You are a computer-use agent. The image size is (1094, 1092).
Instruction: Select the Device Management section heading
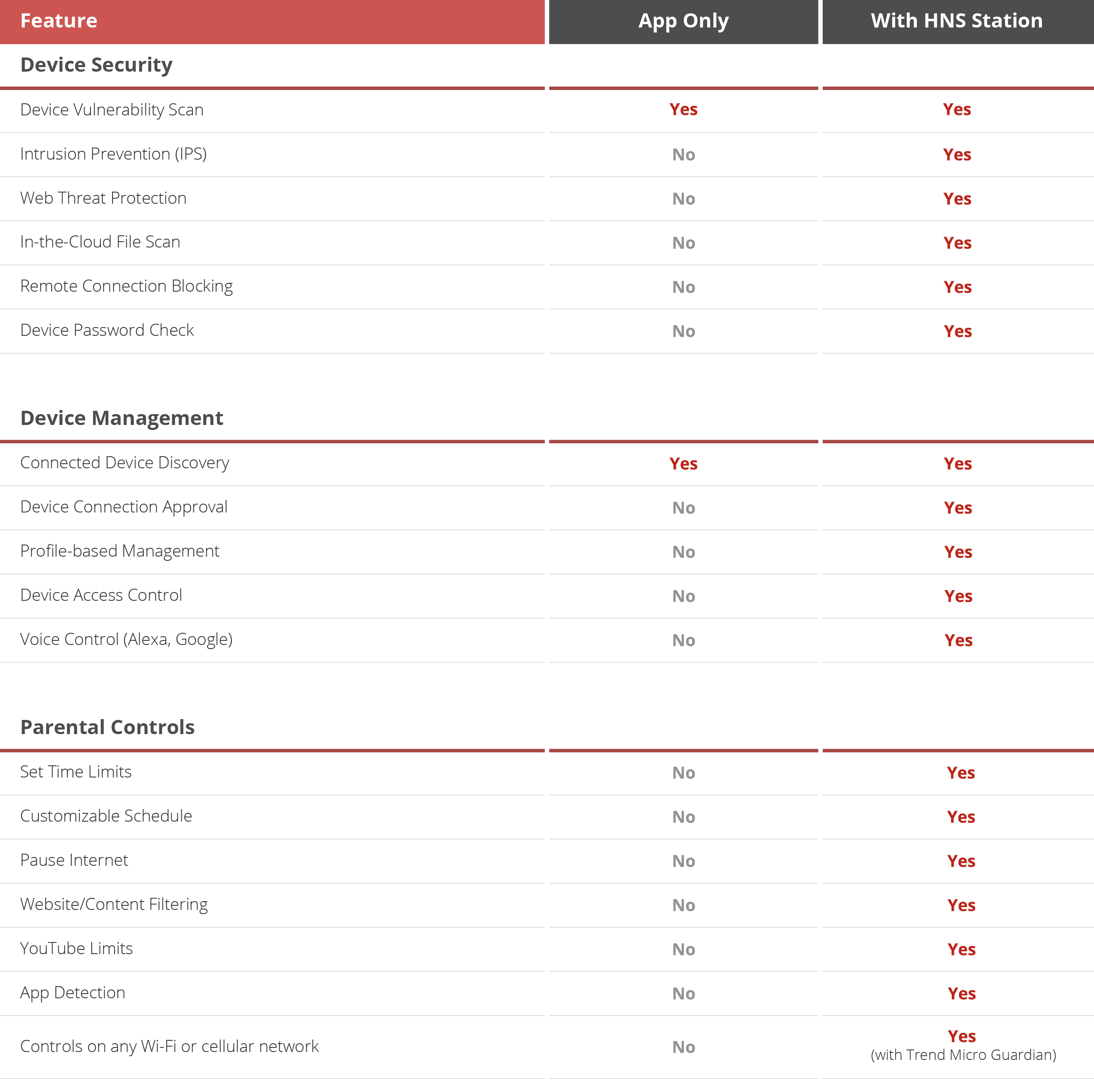click(x=122, y=418)
